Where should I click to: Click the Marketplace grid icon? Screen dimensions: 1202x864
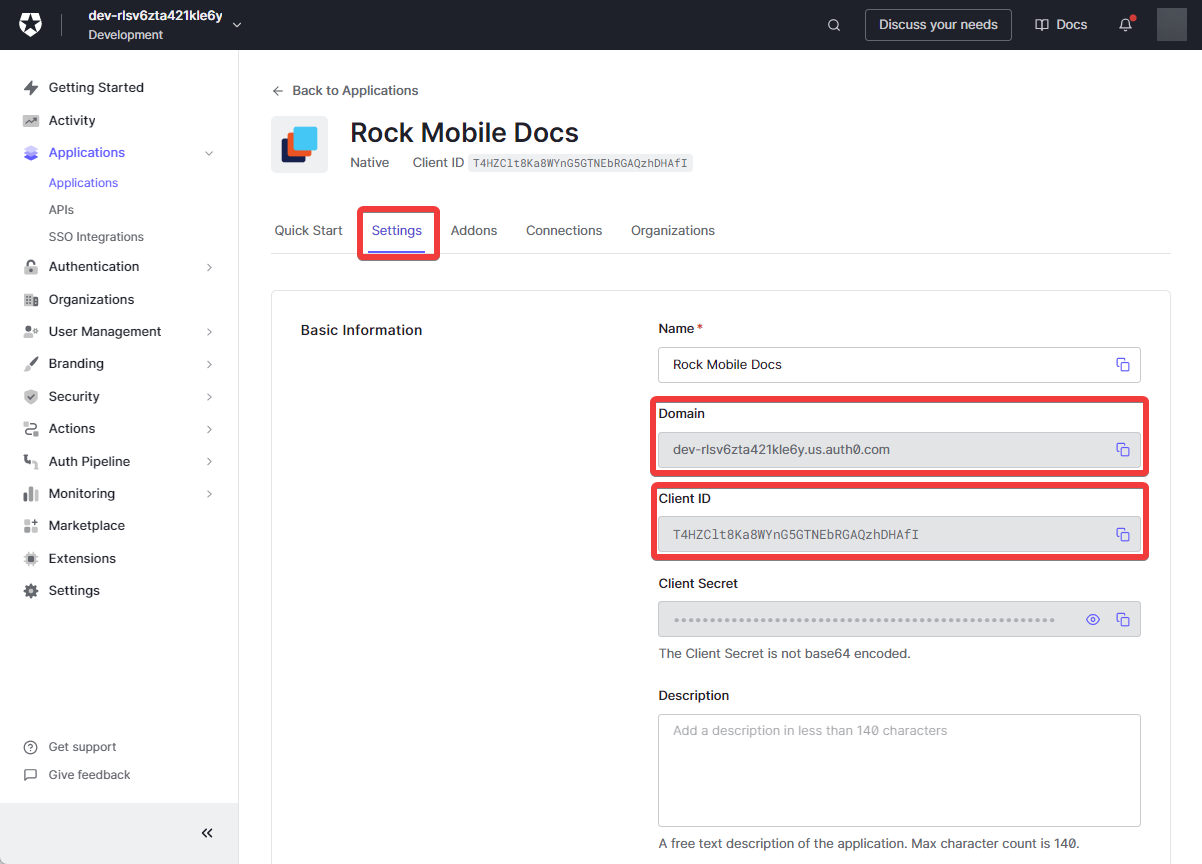click(31, 526)
